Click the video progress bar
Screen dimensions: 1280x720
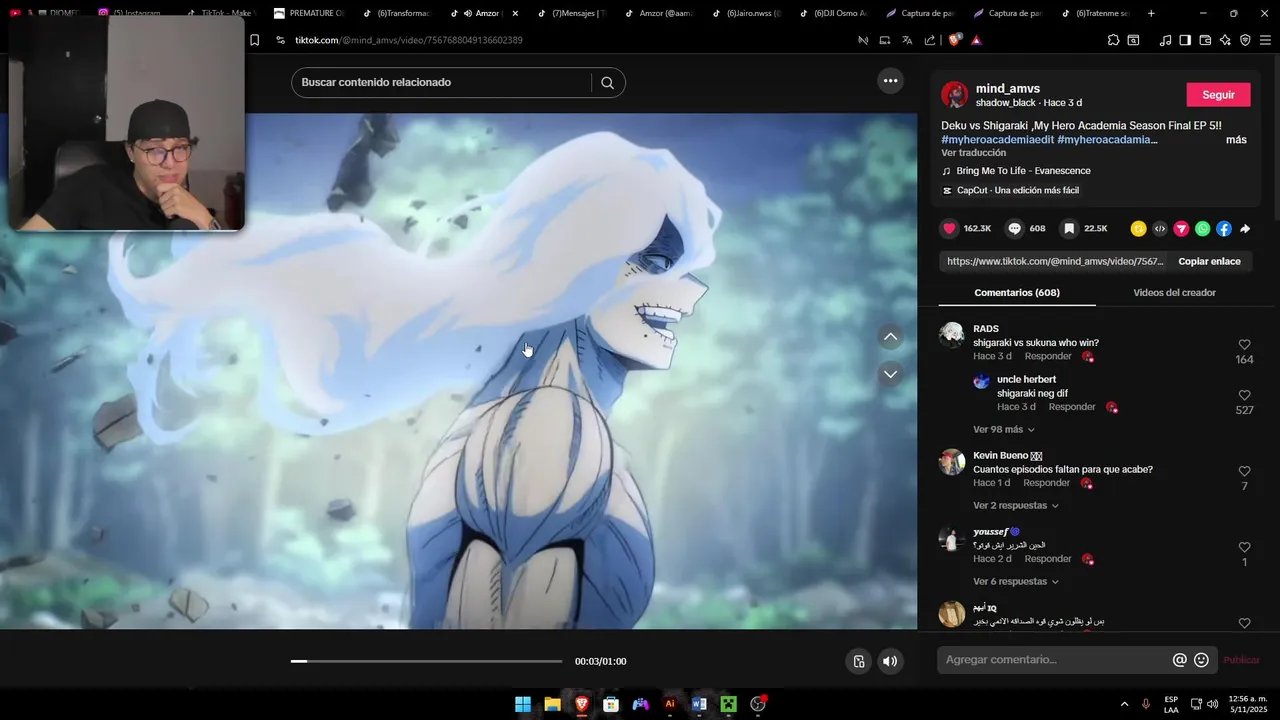(426, 661)
